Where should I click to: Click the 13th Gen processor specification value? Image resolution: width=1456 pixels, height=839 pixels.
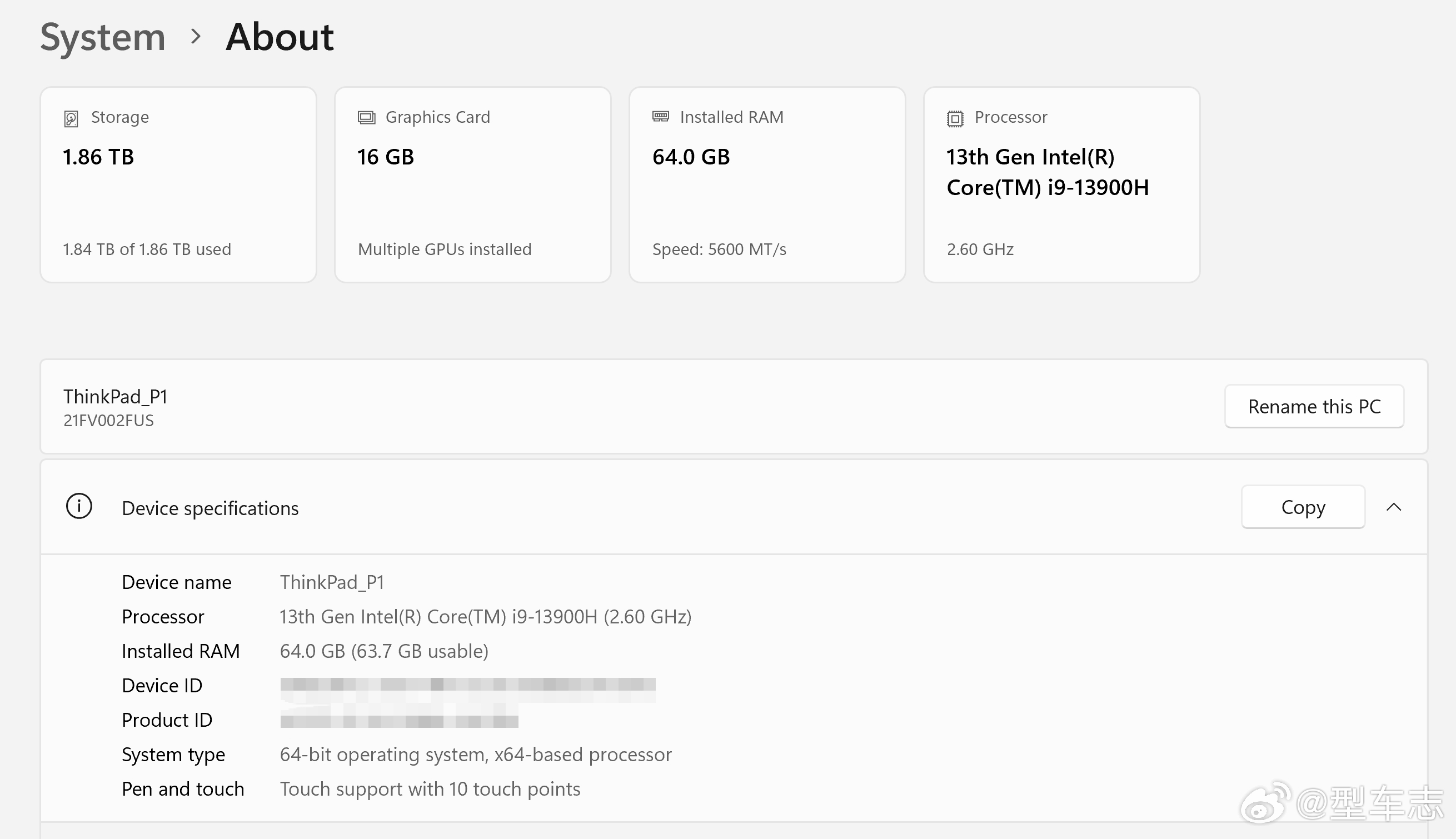click(x=485, y=617)
